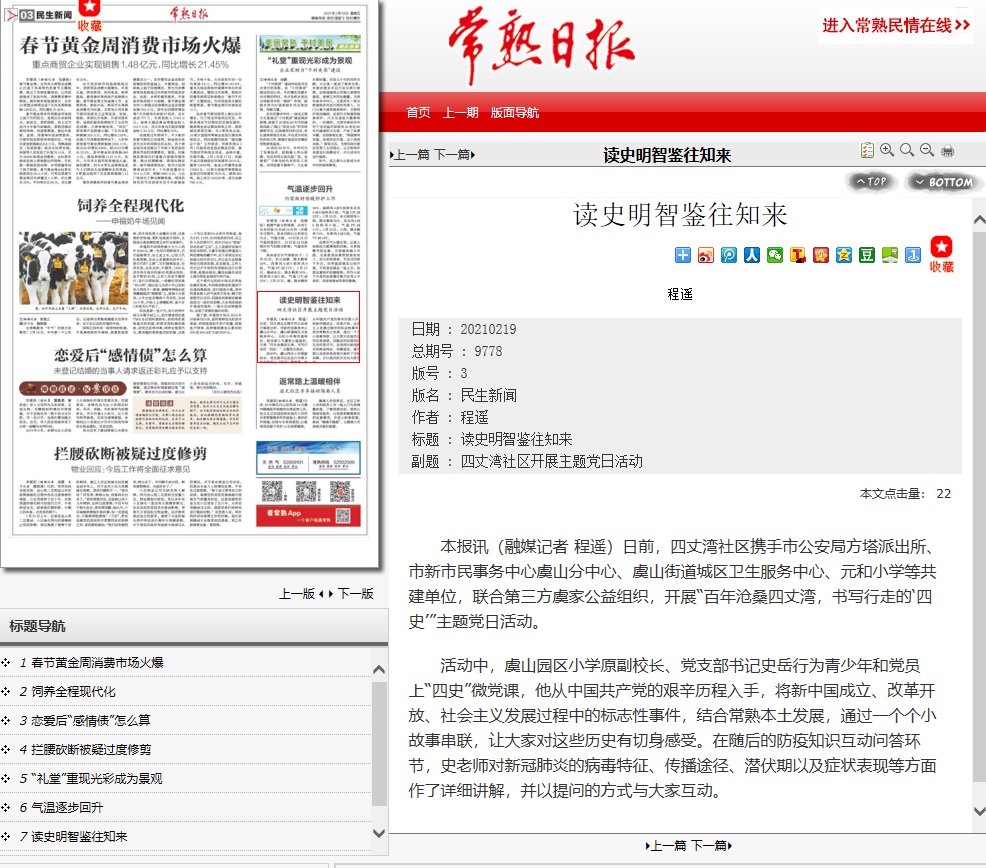
Task: Open headline 6 气温逐步回升
Action: point(67,807)
